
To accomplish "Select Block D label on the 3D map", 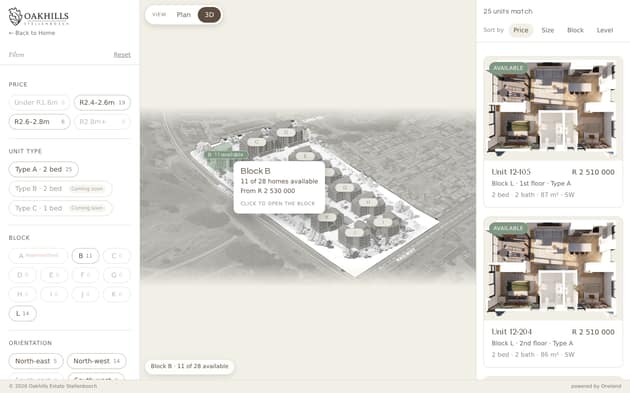I will pos(286,132).
